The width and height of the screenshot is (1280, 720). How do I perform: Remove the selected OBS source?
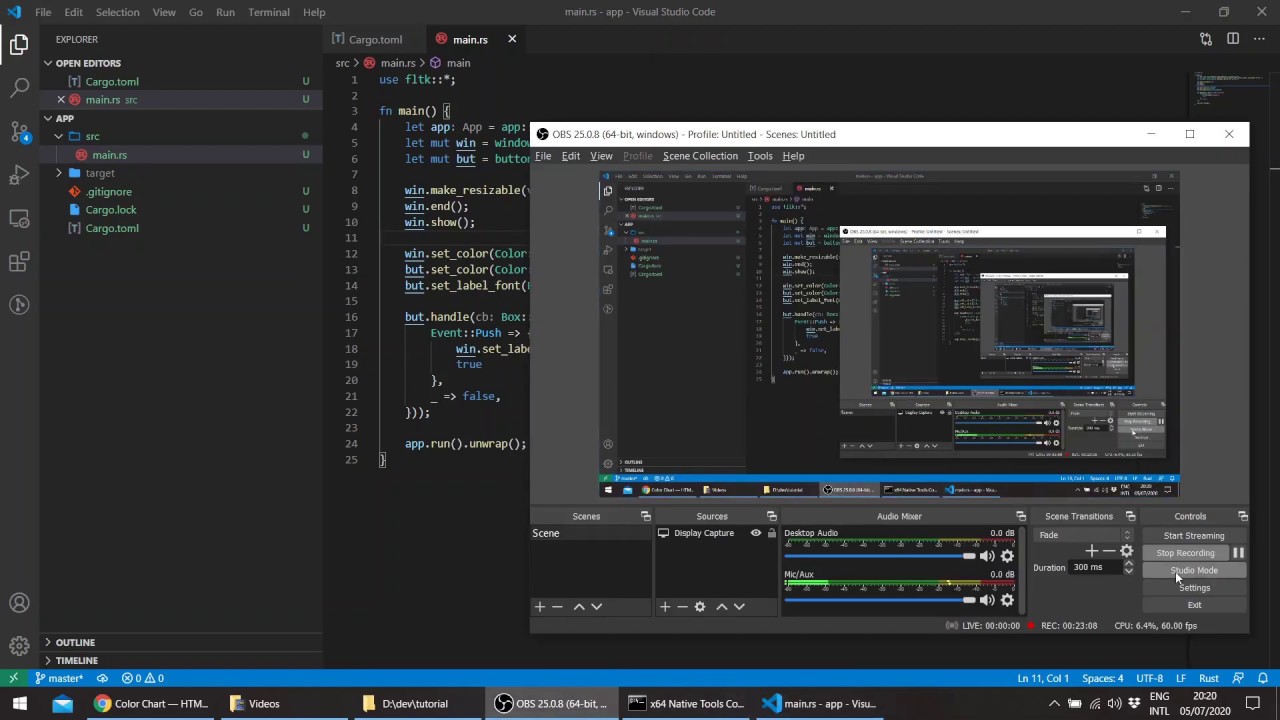682,606
